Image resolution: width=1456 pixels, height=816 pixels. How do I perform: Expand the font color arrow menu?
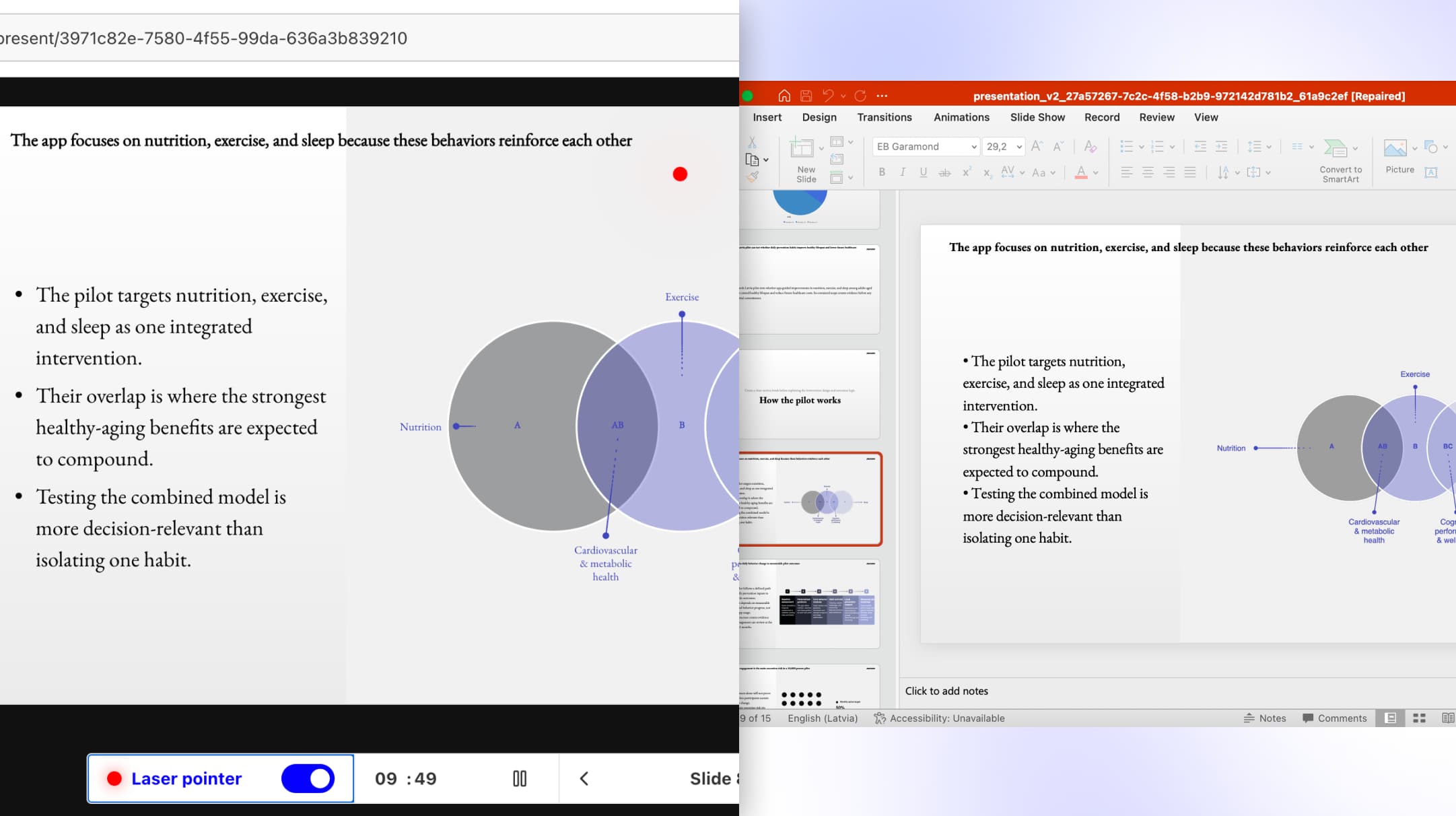click(1096, 173)
